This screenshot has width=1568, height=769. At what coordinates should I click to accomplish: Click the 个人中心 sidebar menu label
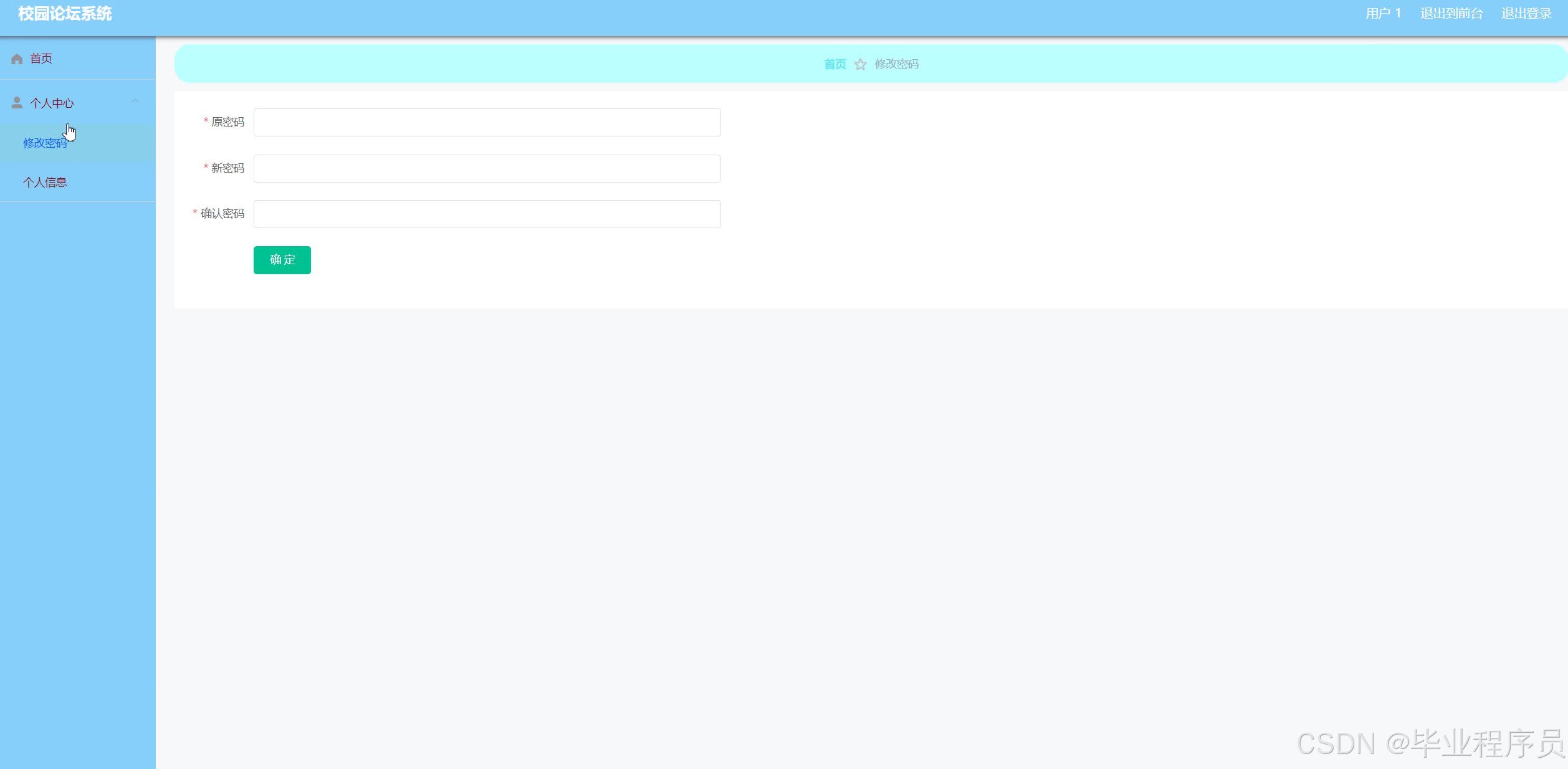pyautogui.click(x=52, y=103)
